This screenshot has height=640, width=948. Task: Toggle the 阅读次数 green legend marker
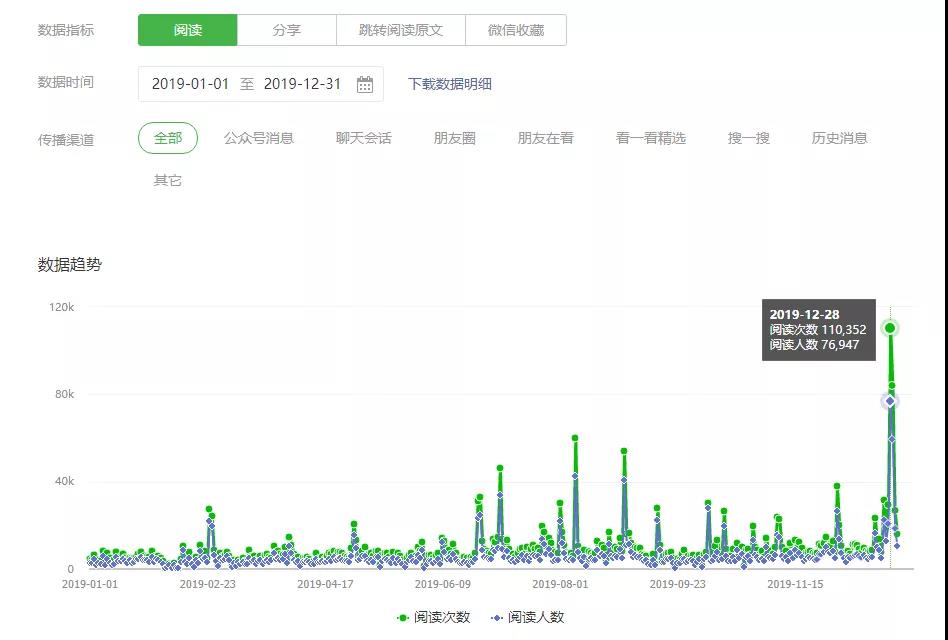[403, 618]
